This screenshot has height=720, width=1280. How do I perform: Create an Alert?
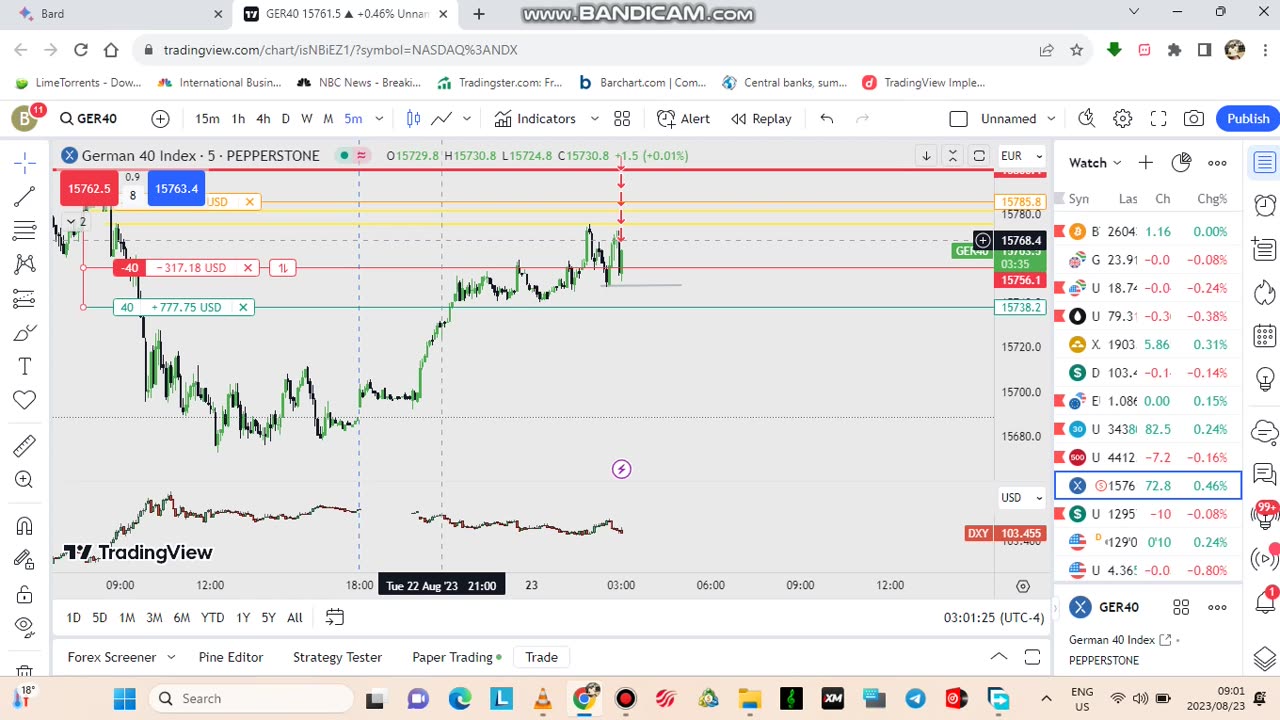[x=684, y=118]
